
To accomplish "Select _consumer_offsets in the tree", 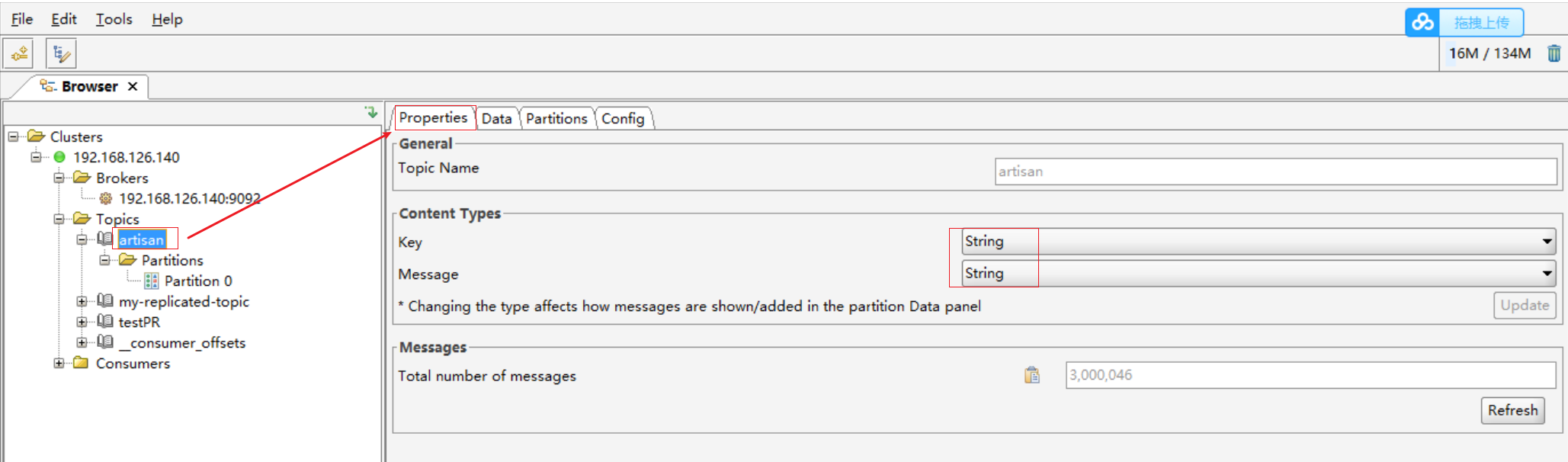I will (x=182, y=342).
